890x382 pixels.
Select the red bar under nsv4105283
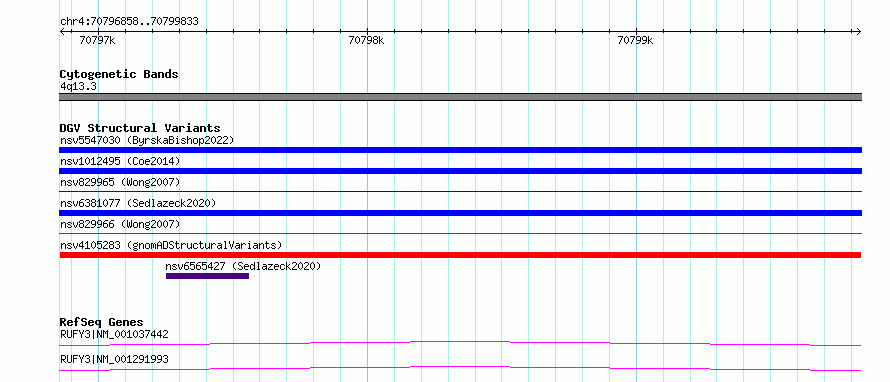(x=460, y=255)
